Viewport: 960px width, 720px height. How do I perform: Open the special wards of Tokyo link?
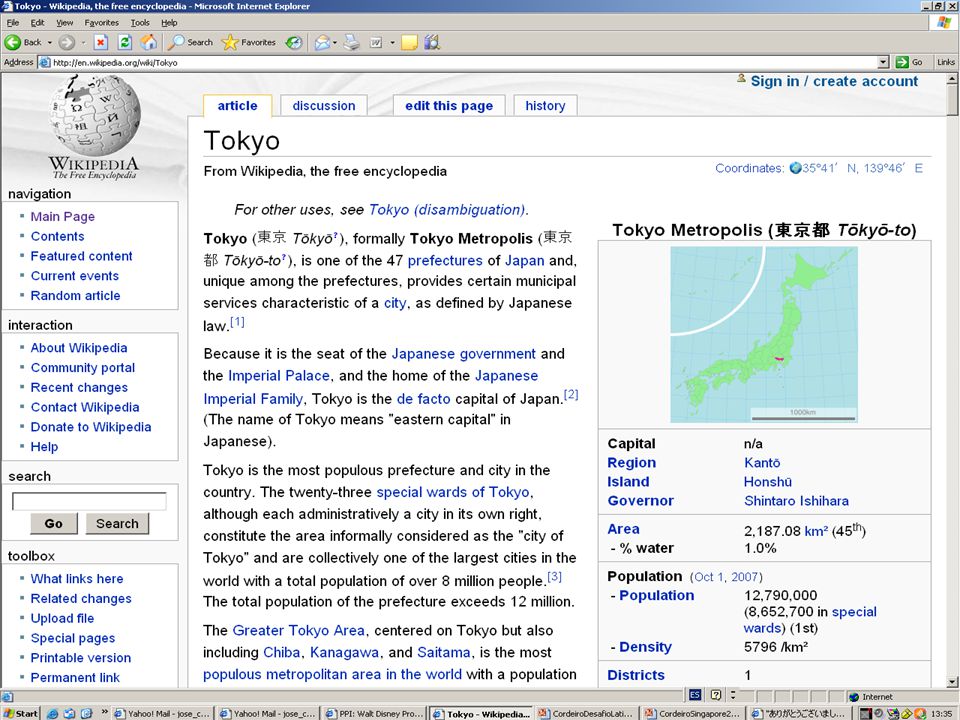click(452, 492)
